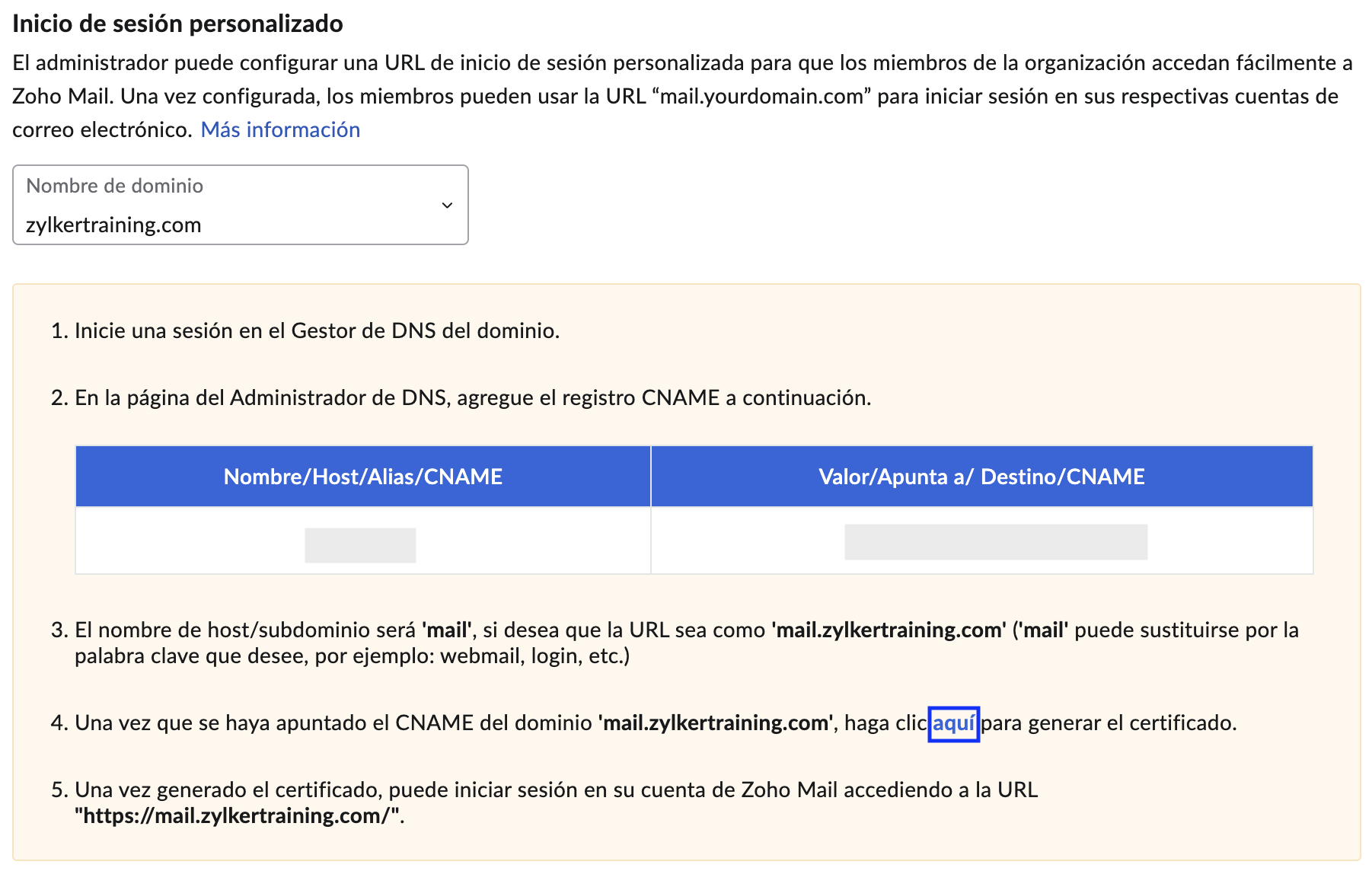Select the Valor/Apunta a/ Destino/CNAME column header
The image size is (1372, 871).
click(982, 477)
